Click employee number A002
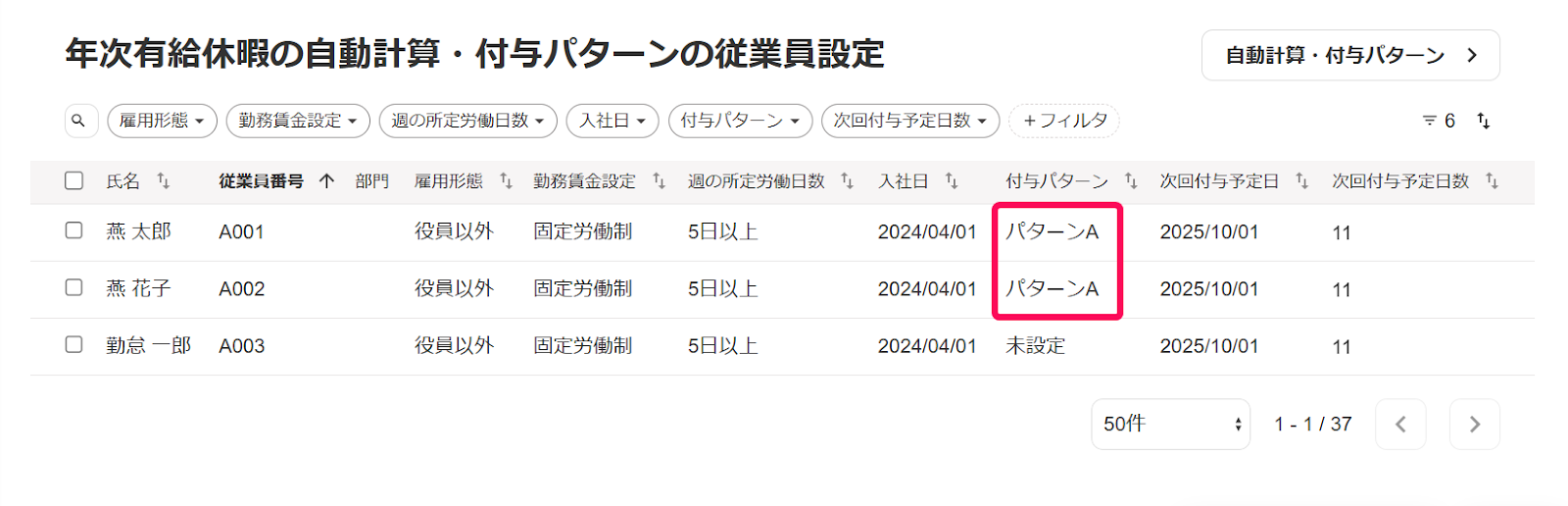This screenshot has height=506, width=1568. pos(242,289)
